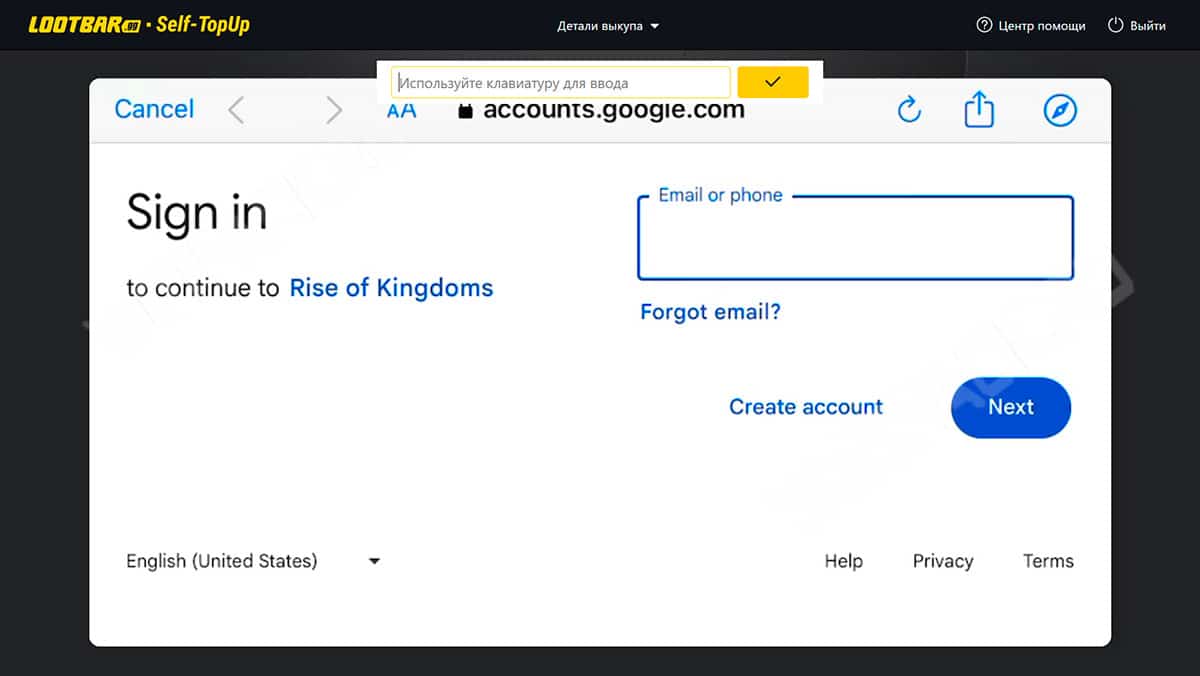Screen dimensions: 1200x676
Task: Expand the Детали выкупа dropdown
Action: coord(608,26)
